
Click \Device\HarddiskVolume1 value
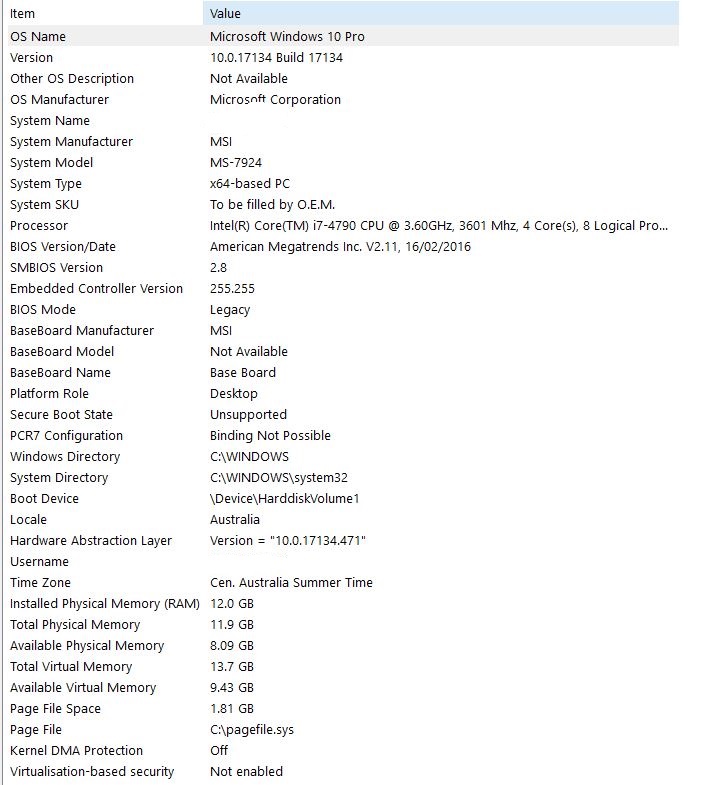click(x=284, y=499)
